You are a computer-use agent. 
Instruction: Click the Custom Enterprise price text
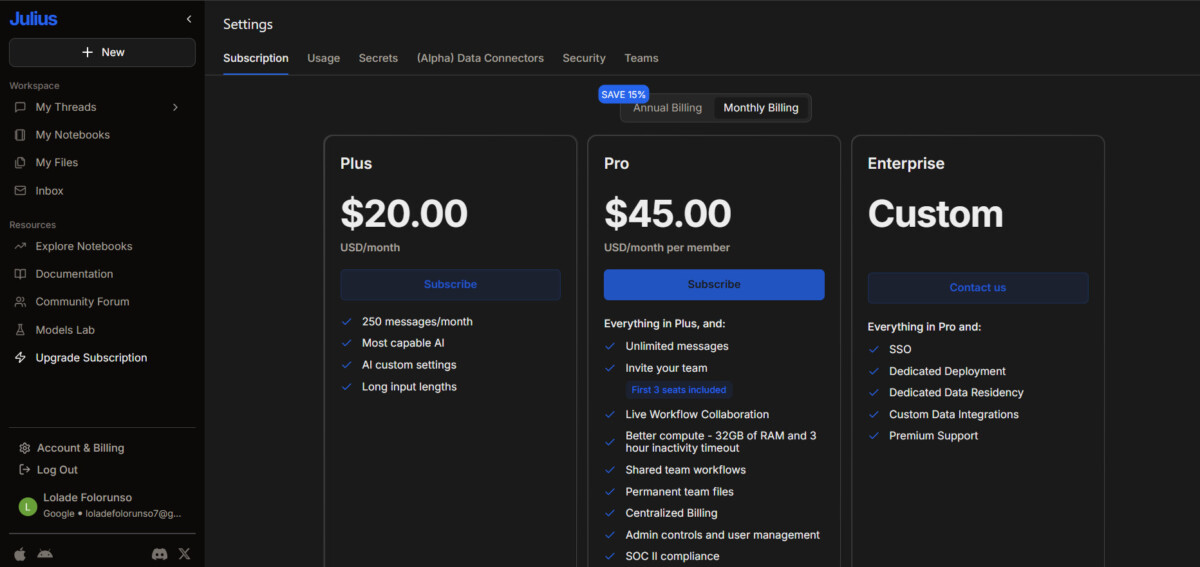(935, 213)
